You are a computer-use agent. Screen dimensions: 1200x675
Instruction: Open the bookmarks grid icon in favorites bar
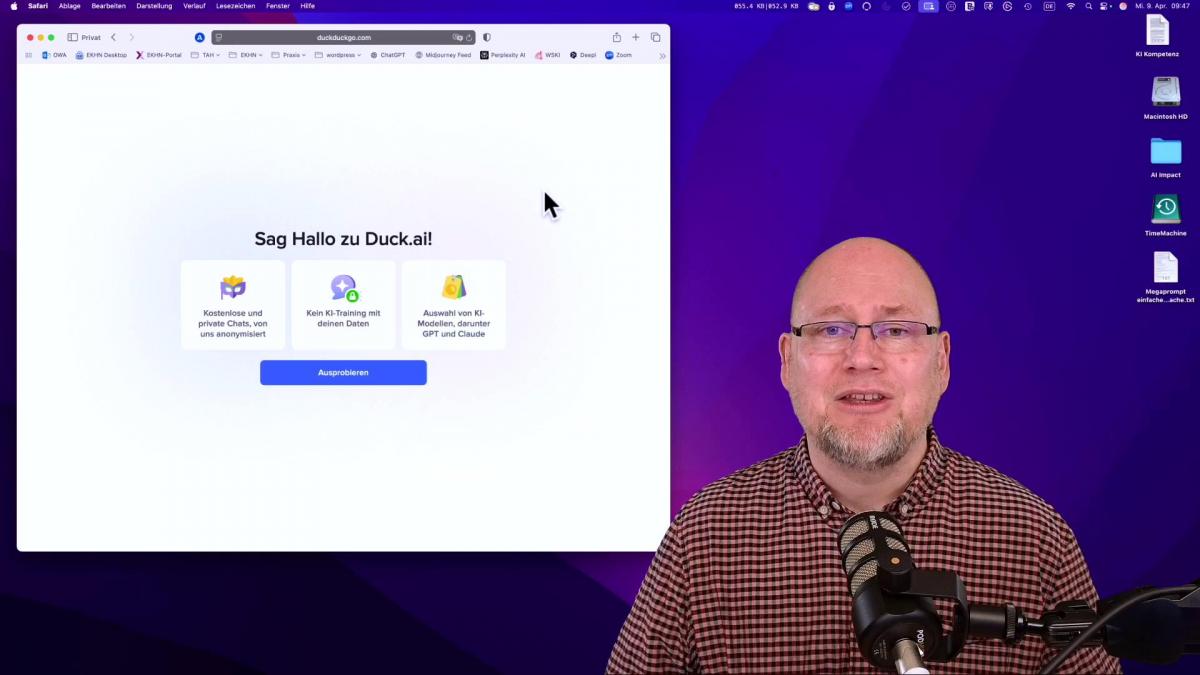pyautogui.click(x=29, y=55)
